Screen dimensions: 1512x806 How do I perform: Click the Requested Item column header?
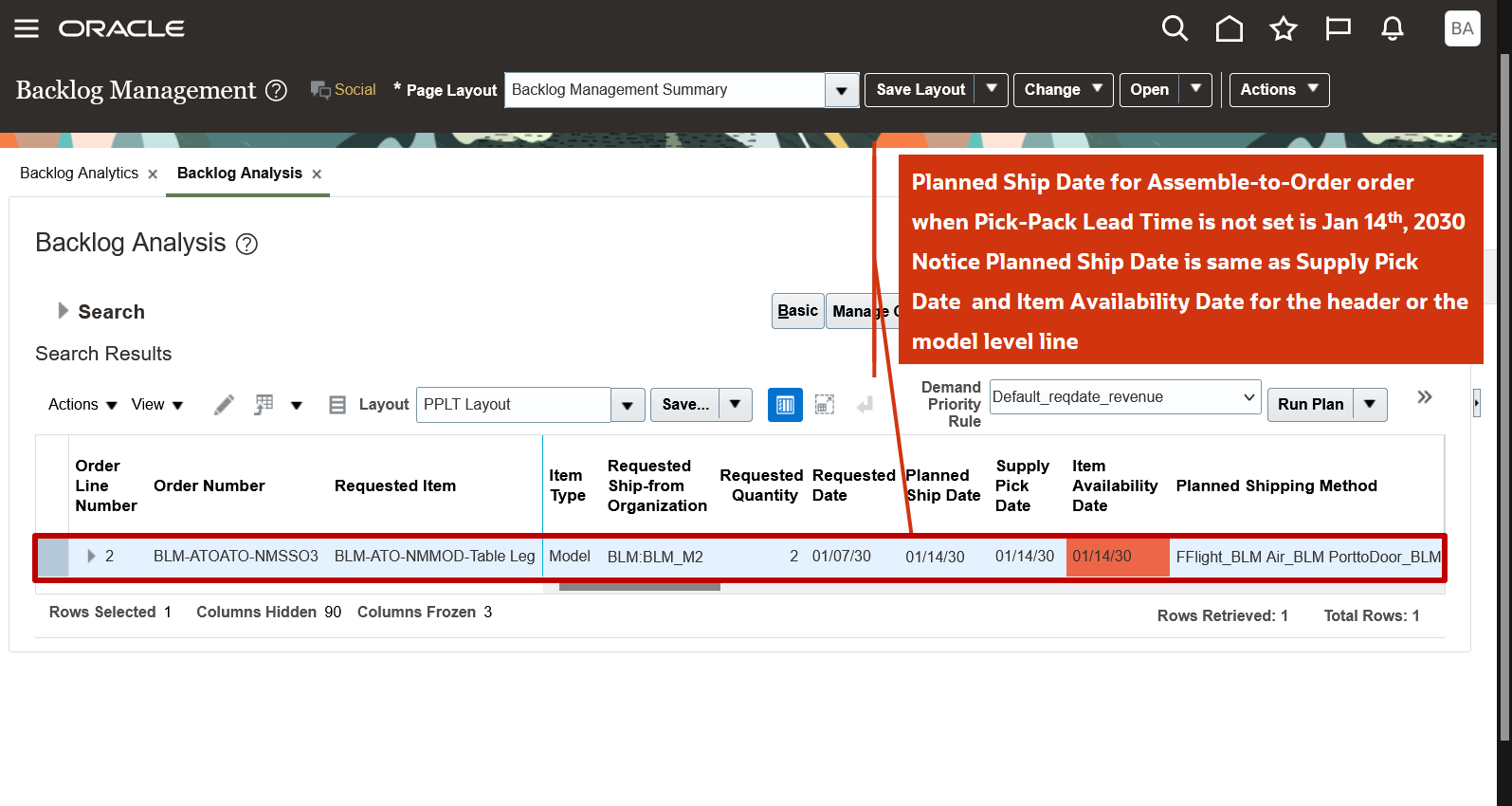395,485
